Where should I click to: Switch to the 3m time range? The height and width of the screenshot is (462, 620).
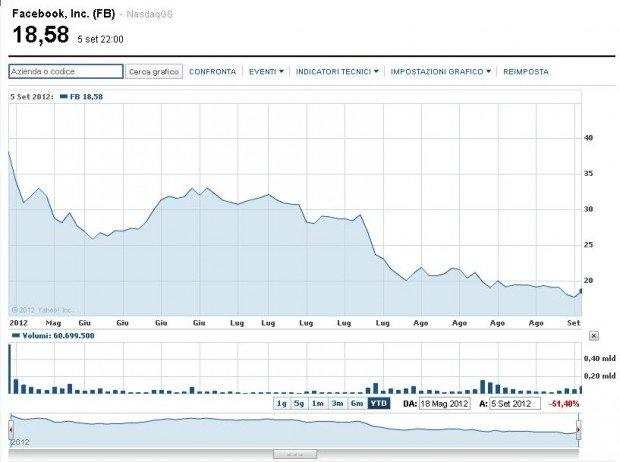tap(337, 403)
